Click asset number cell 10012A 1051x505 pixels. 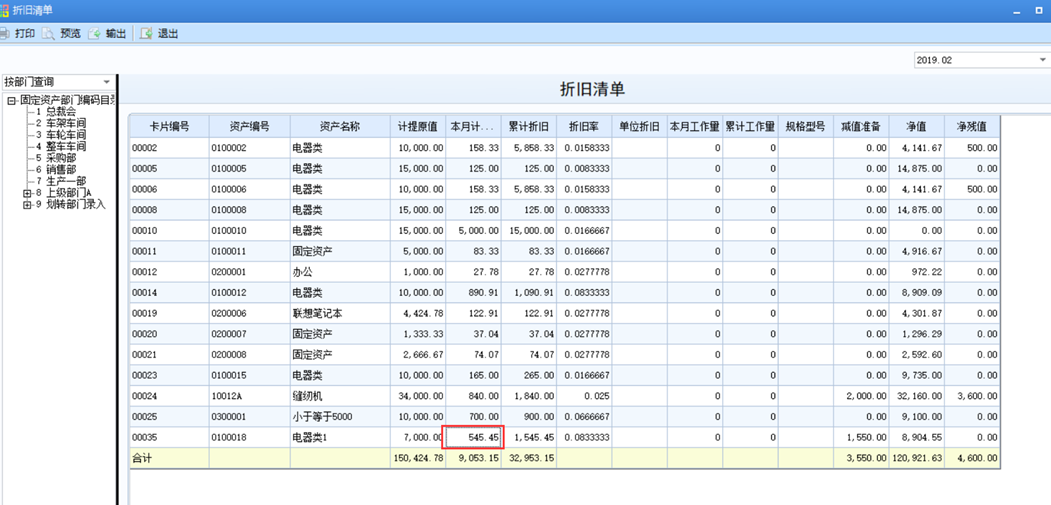tap(249, 396)
